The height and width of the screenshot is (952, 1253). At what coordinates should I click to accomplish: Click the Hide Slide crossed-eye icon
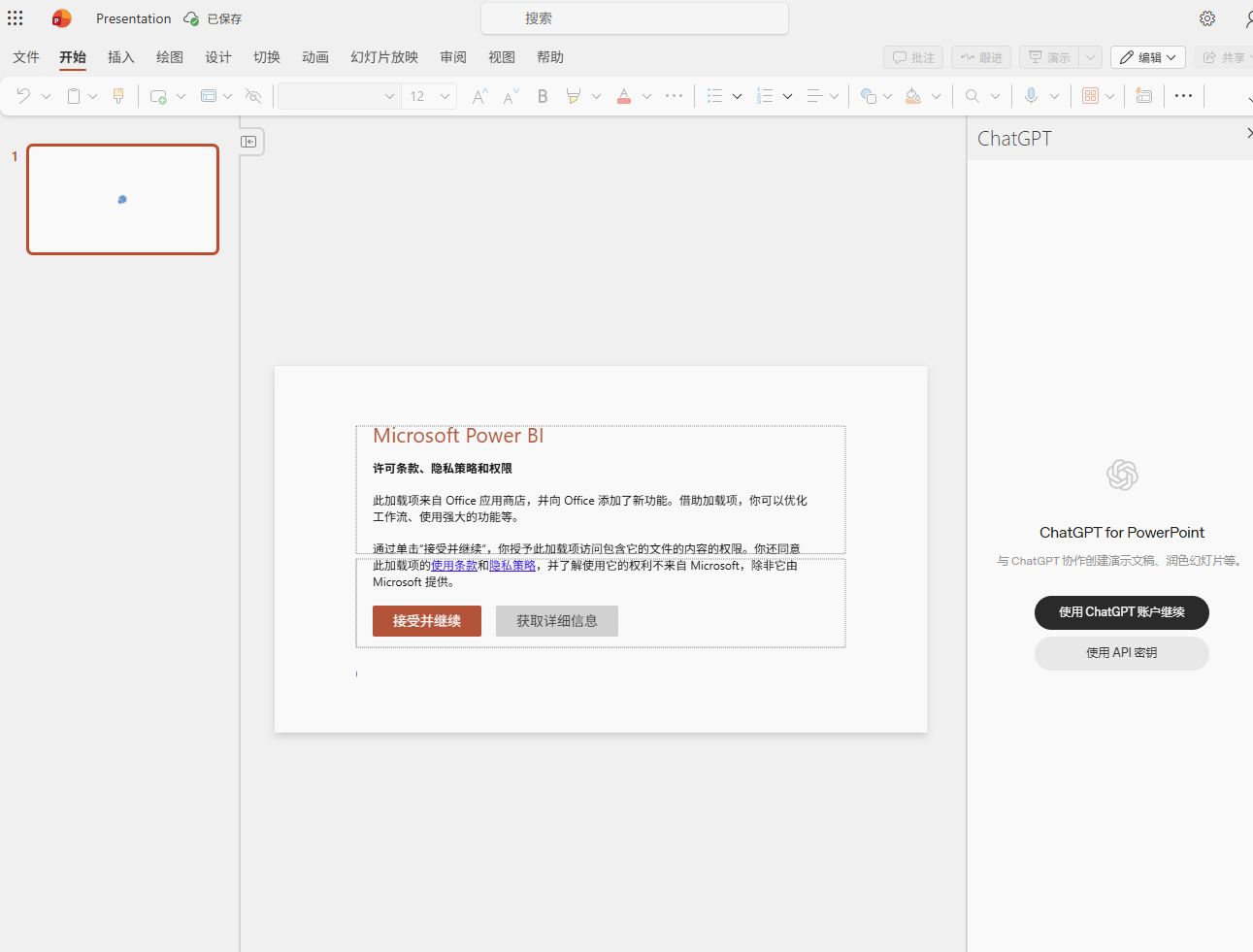[253, 96]
